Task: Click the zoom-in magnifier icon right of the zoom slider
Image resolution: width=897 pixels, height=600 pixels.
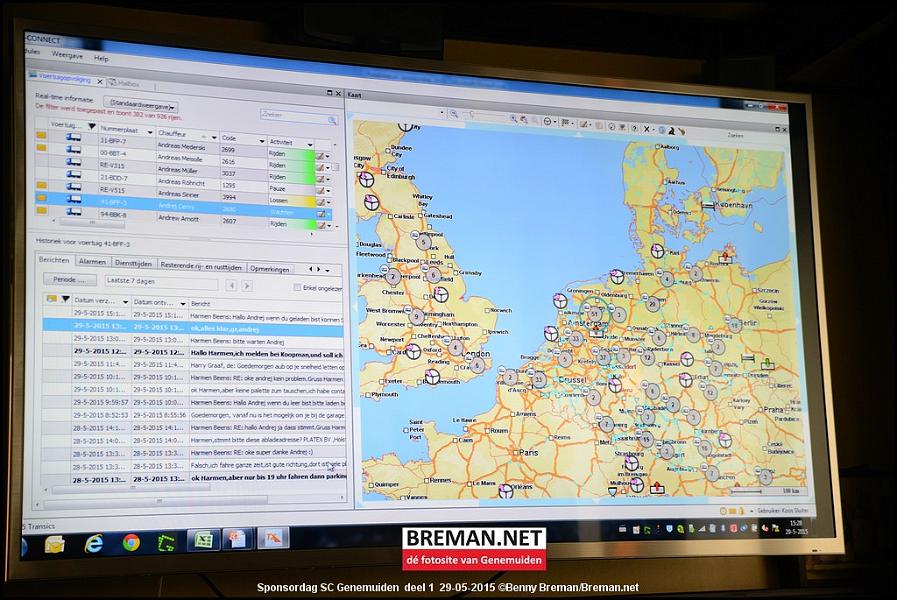Action: tap(514, 118)
